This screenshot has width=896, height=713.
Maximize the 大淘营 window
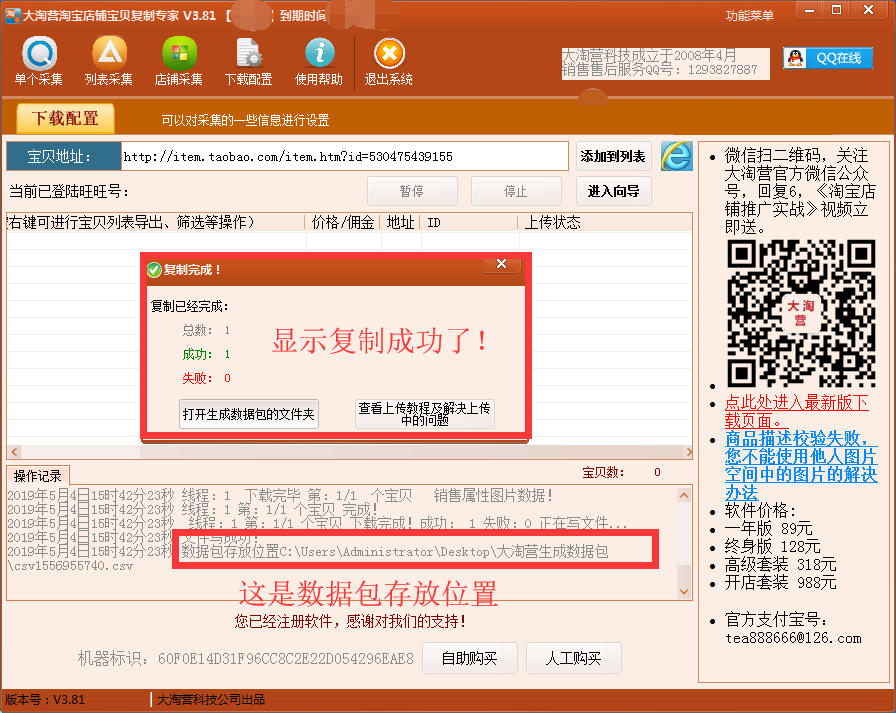(836, 10)
